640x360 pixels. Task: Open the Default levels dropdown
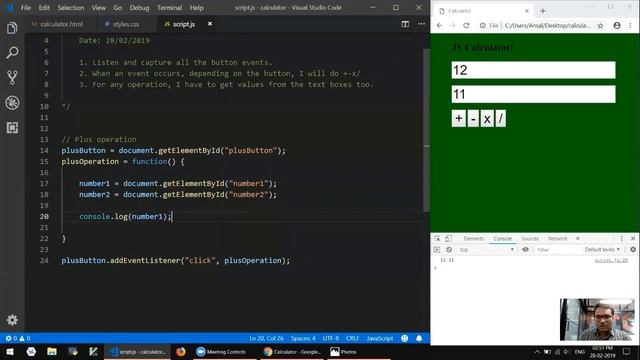602,249
